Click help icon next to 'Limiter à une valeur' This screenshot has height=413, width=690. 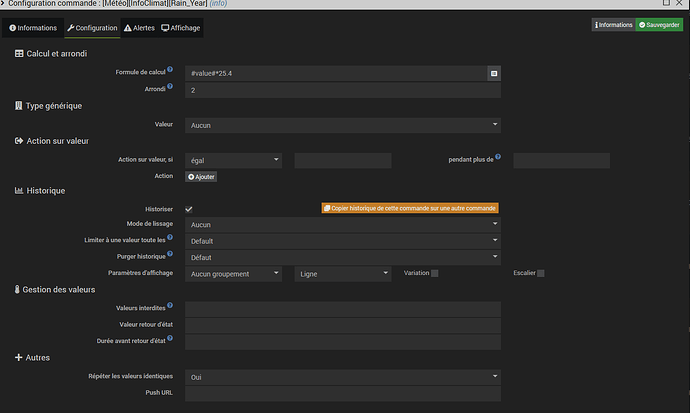170,238
